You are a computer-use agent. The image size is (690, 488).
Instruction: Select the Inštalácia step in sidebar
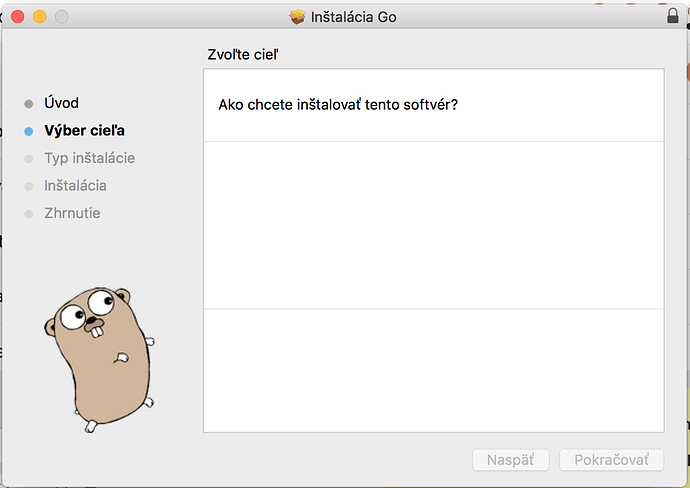[75, 186]
